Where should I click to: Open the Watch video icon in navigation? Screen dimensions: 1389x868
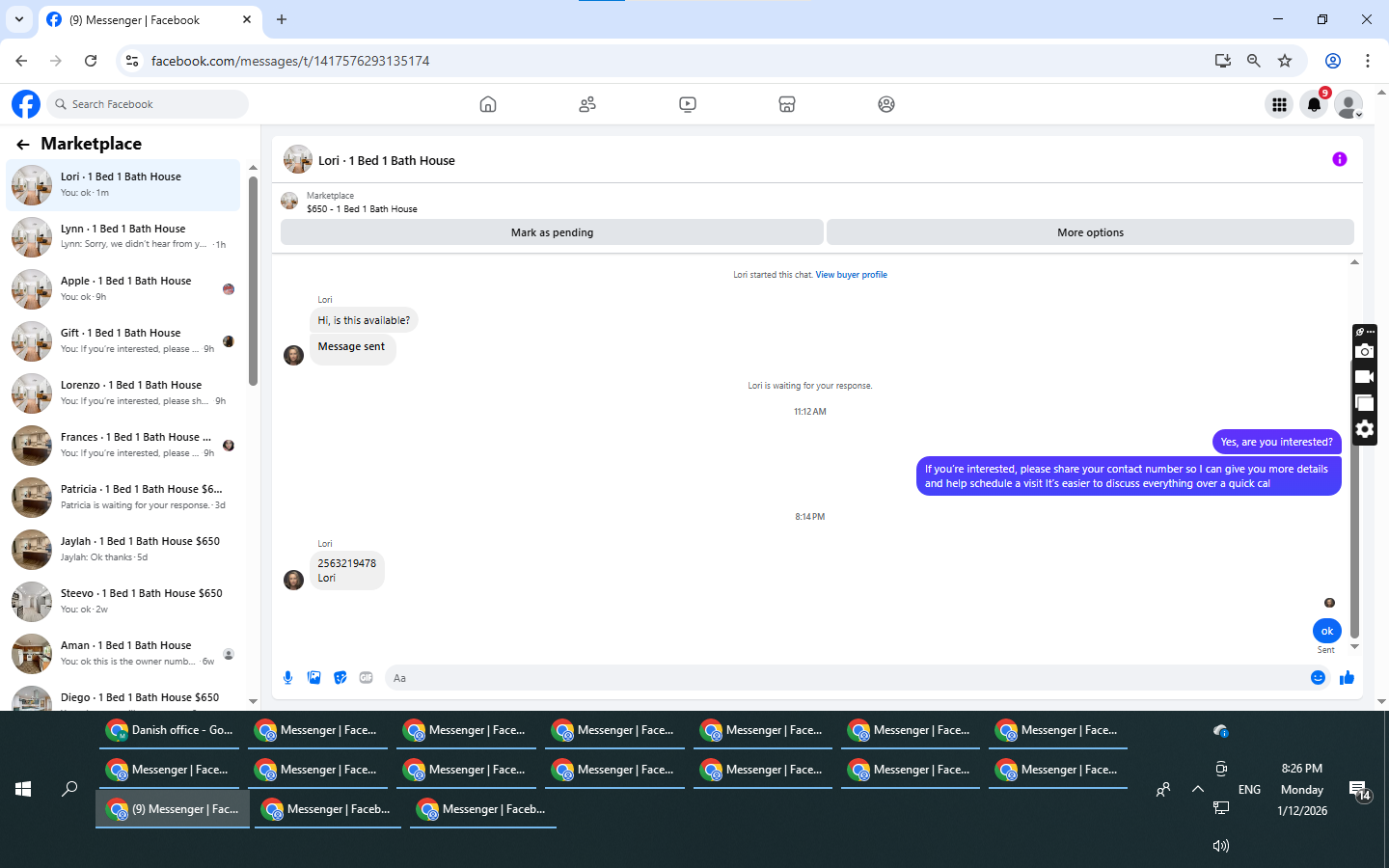(688, 104)
